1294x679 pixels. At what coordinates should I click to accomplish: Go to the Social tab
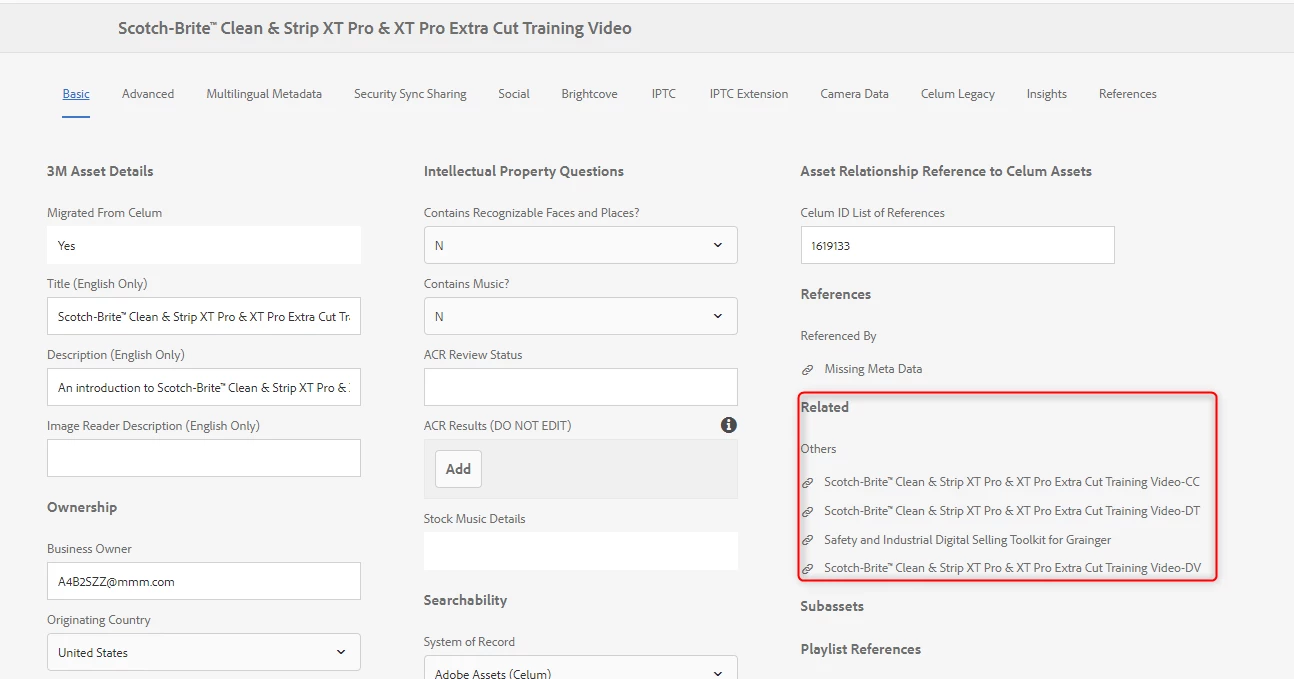pyautogui.click(x=514, y=94)
